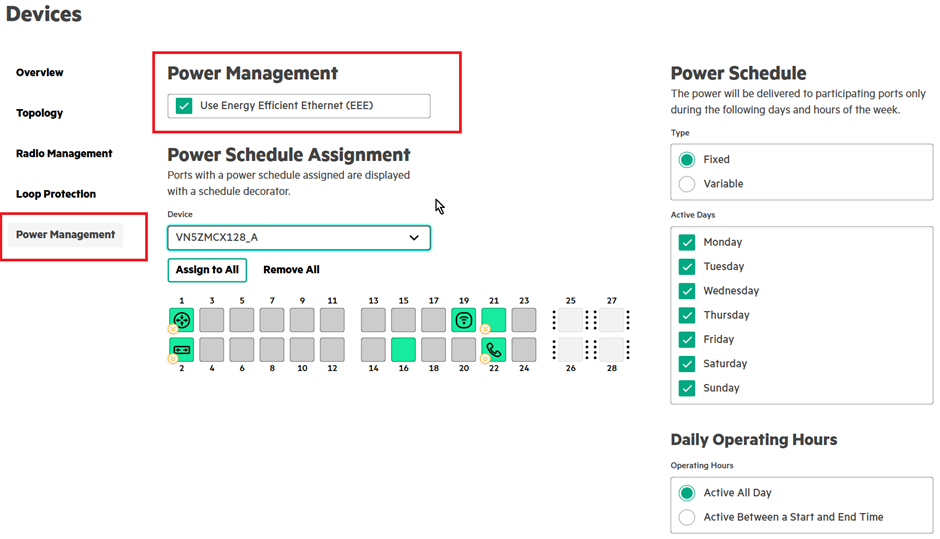The image size is (940, 539).
Task: Click the Remove All link
Action: (x=291, y=270)
